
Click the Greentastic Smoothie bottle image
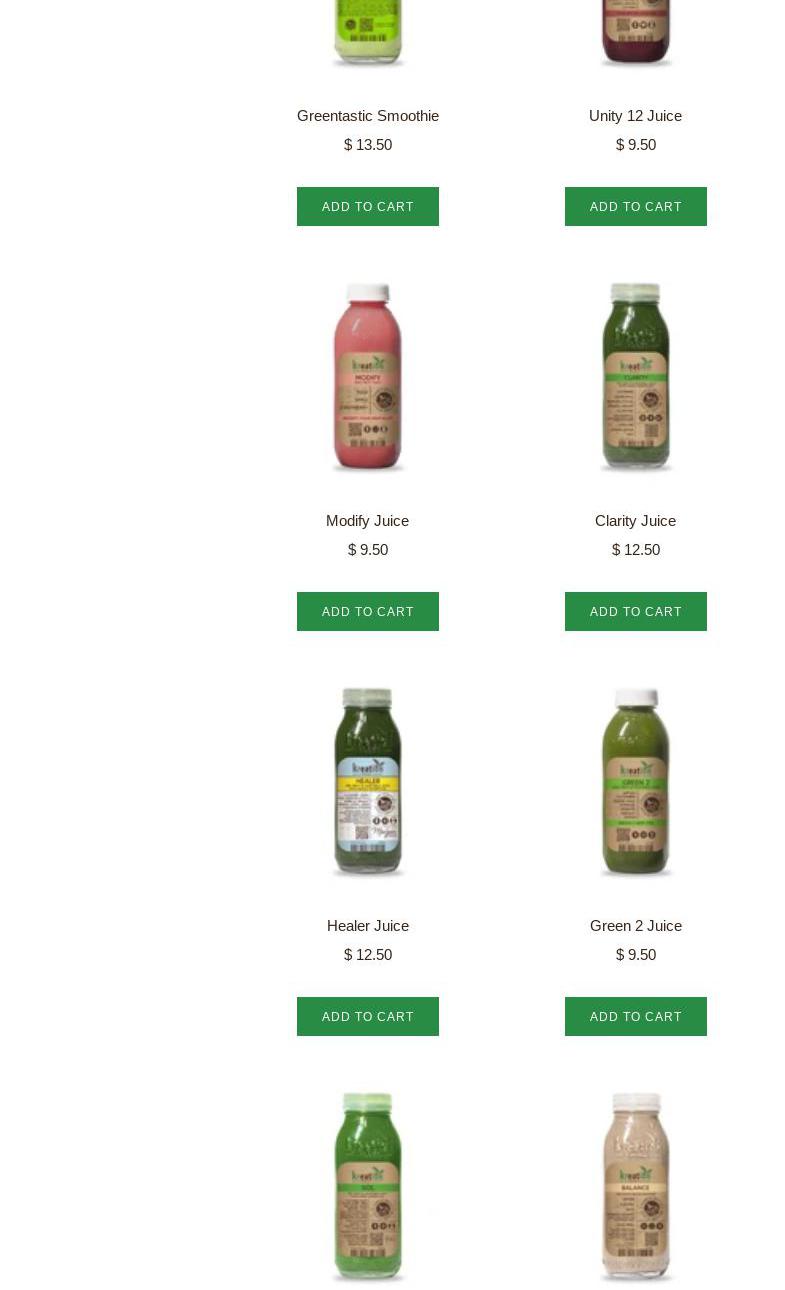point(368,33)
